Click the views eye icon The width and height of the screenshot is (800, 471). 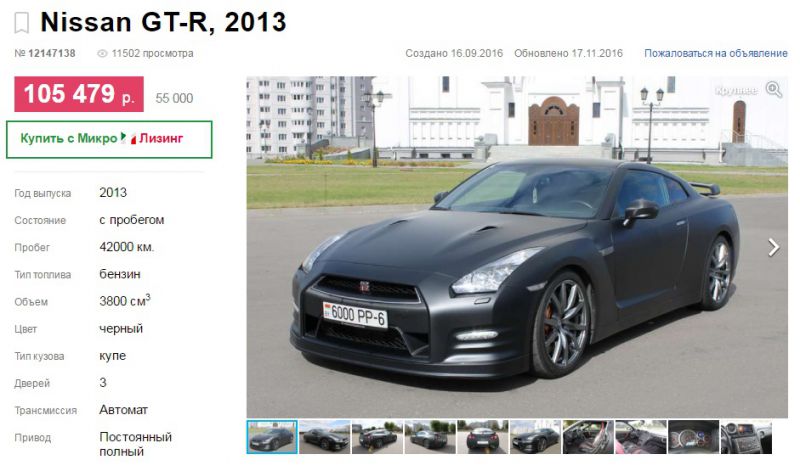click(103, 53)
